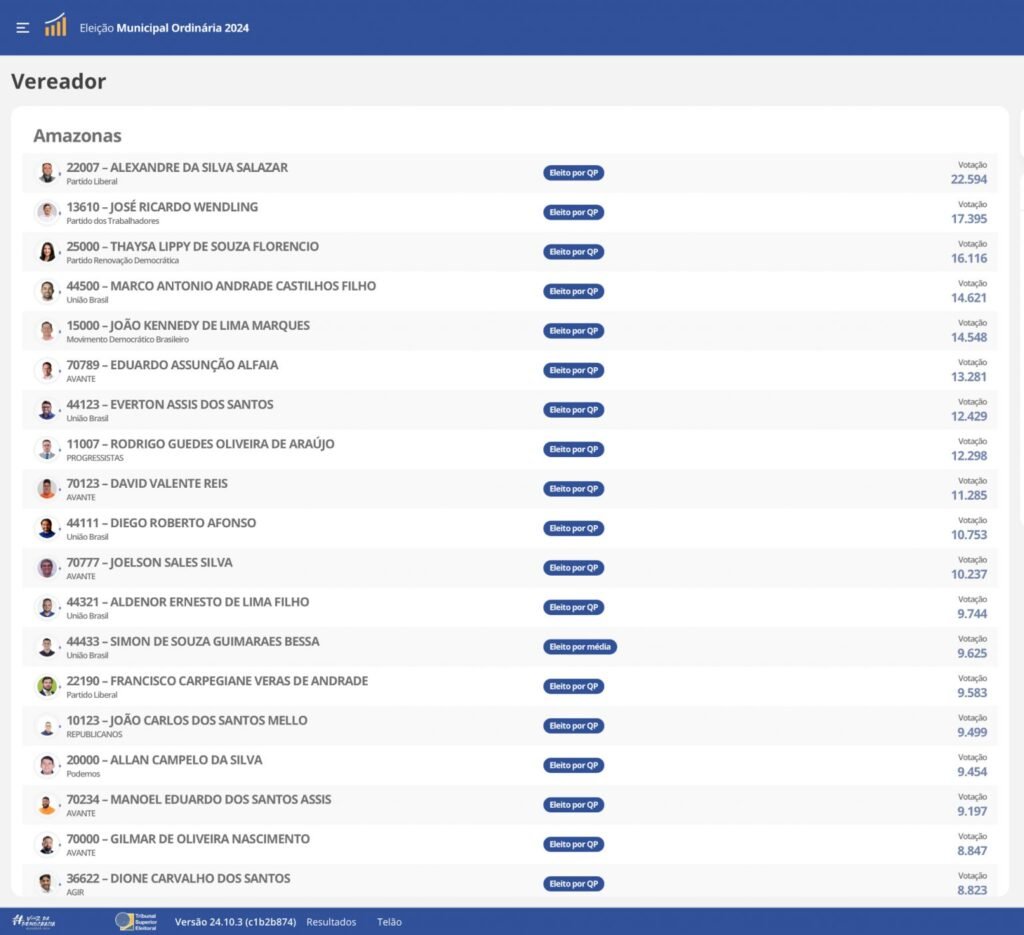
Task: Click Francisco Carpegiane Veras de Andrade's photo
Action: click(x=47, y=686)
